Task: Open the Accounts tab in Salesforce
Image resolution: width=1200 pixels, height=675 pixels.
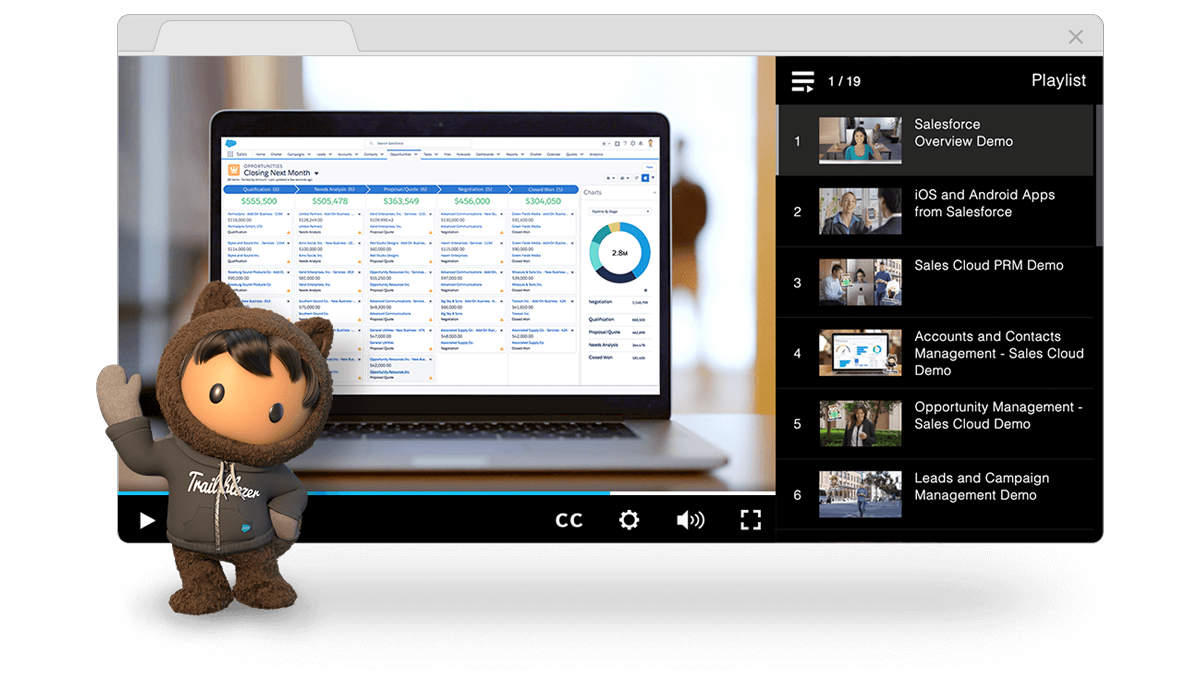Action: pyautogui.click(x=346, y=154)
